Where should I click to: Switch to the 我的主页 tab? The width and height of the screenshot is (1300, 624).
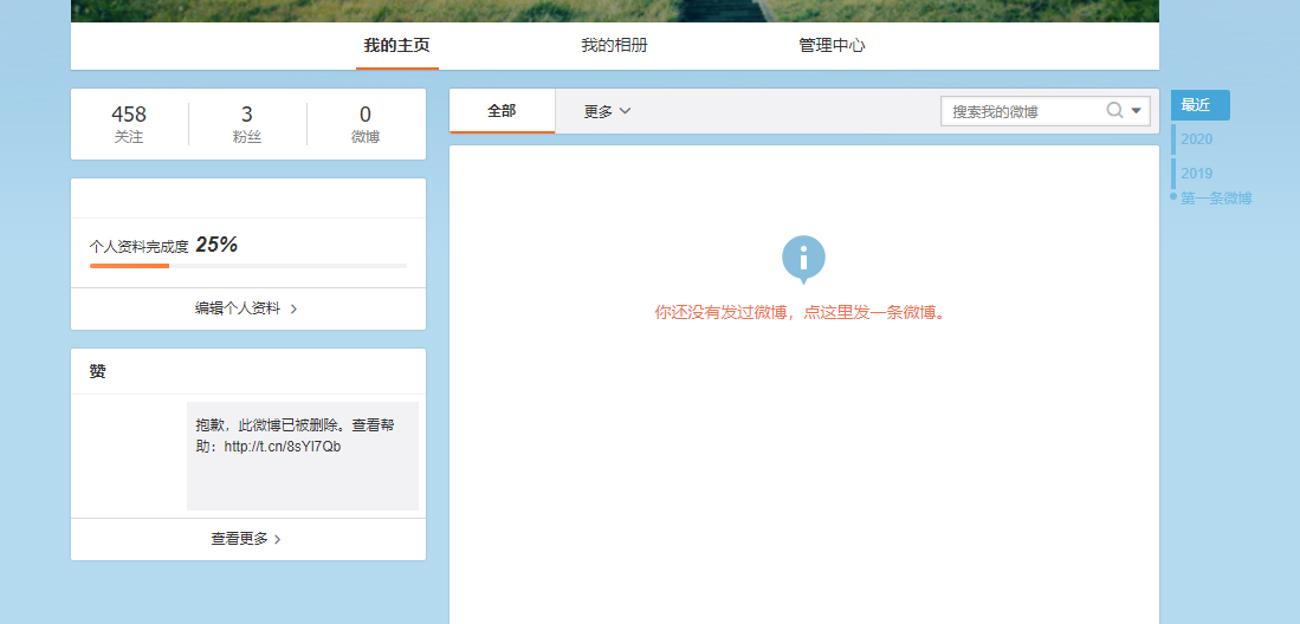pyautogui.click(x=396, y=45)
